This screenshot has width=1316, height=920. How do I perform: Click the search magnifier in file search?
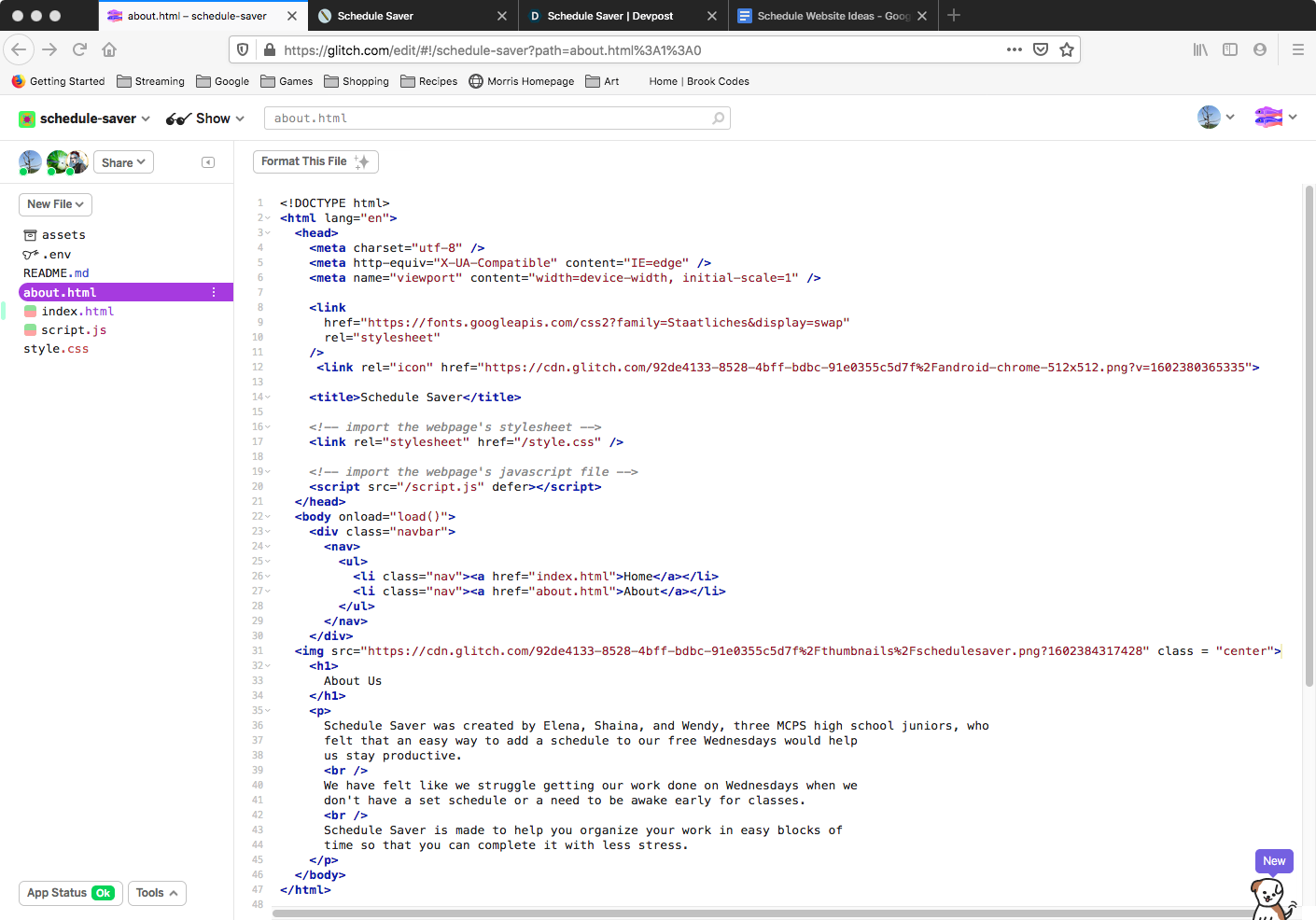click(x=718, y=118)
